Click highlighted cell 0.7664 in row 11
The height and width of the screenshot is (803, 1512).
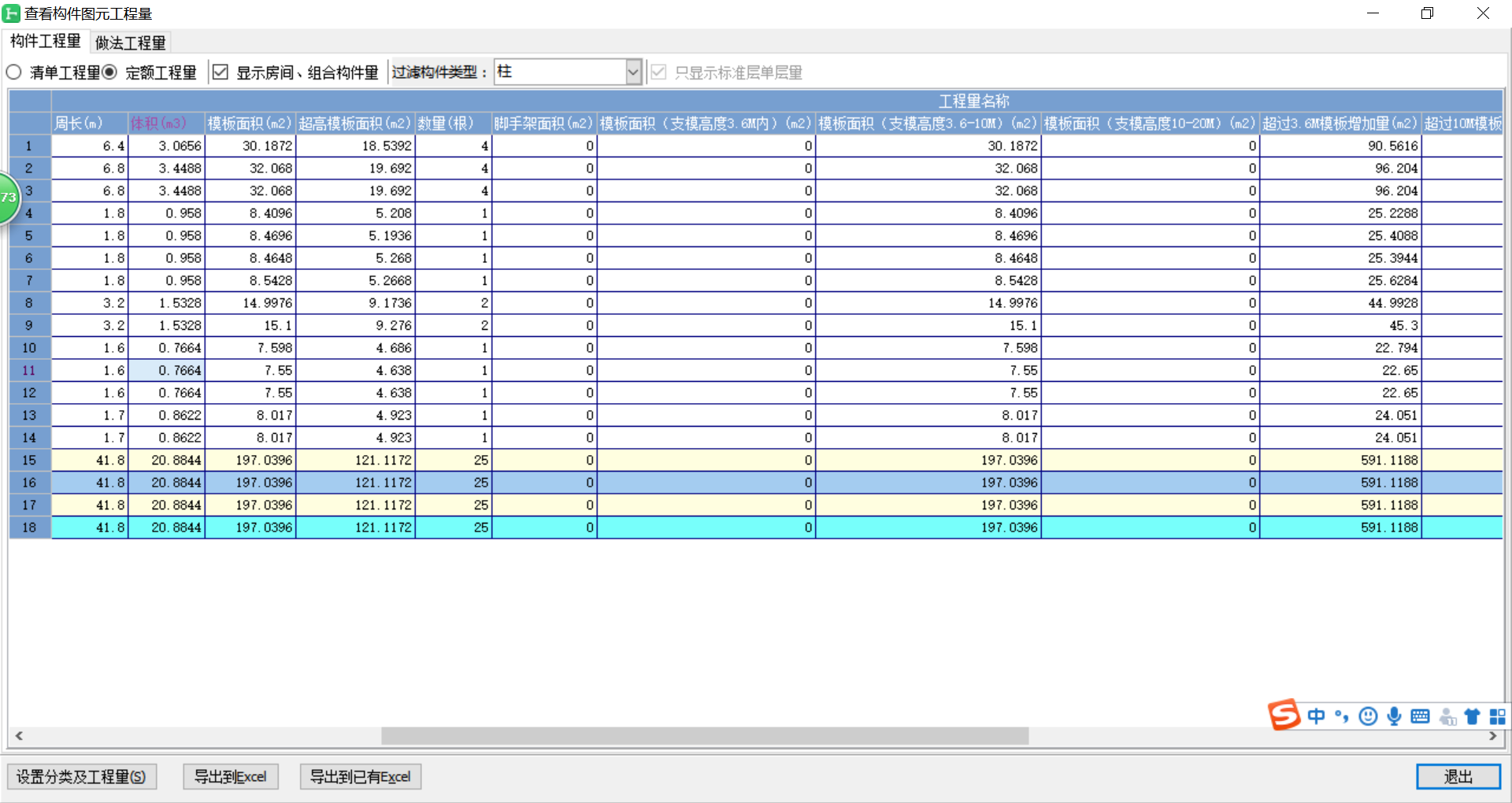[166, 370]
